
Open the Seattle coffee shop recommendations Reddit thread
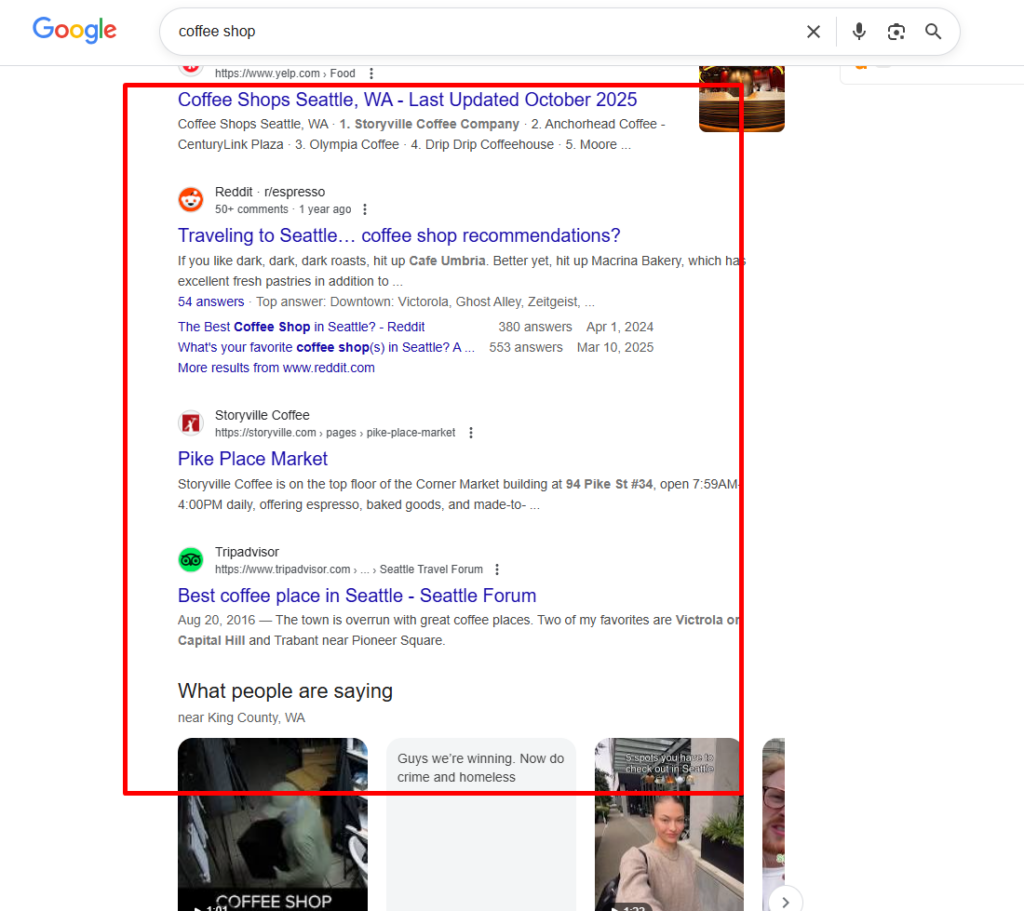click(399, 236)
